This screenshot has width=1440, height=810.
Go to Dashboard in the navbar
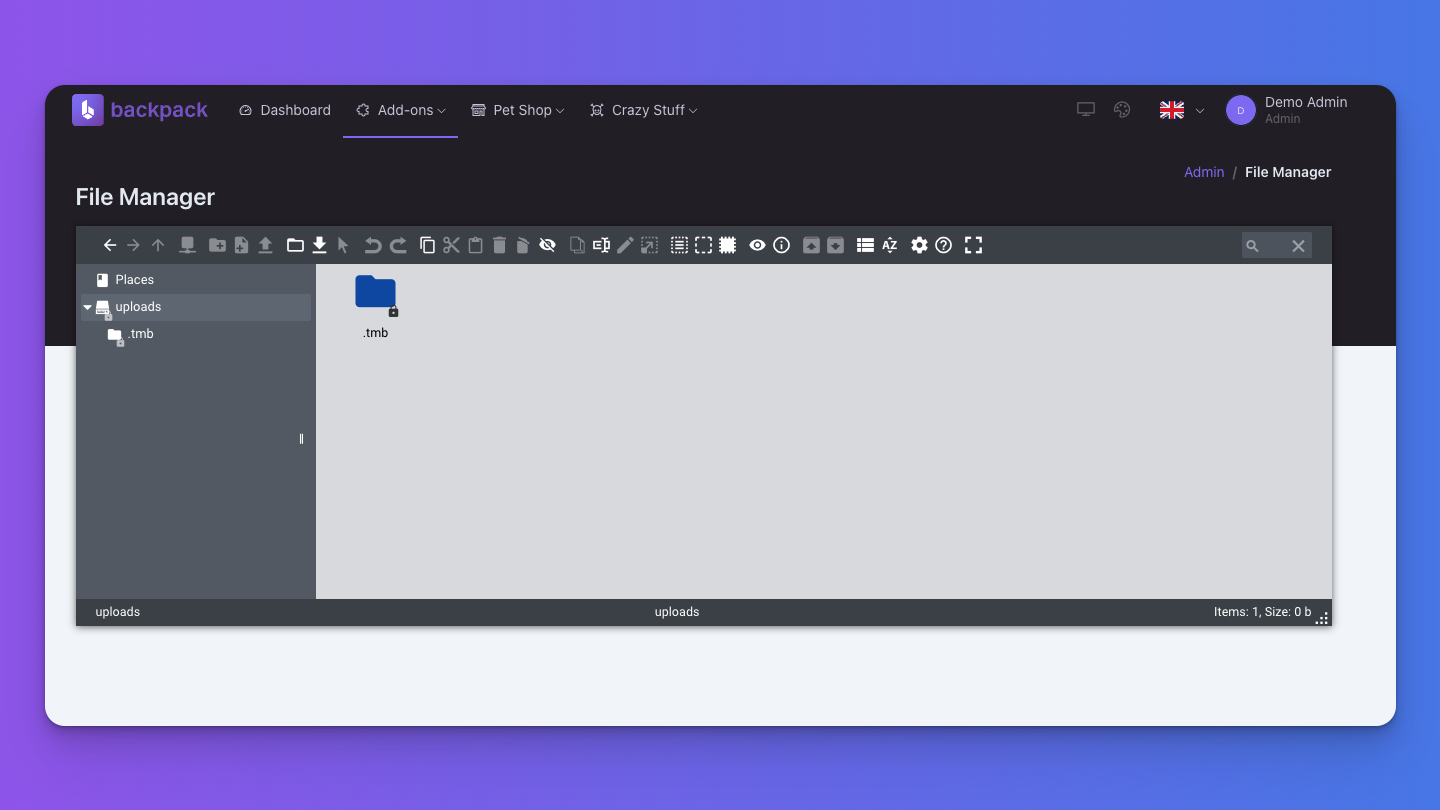[285, 110]
